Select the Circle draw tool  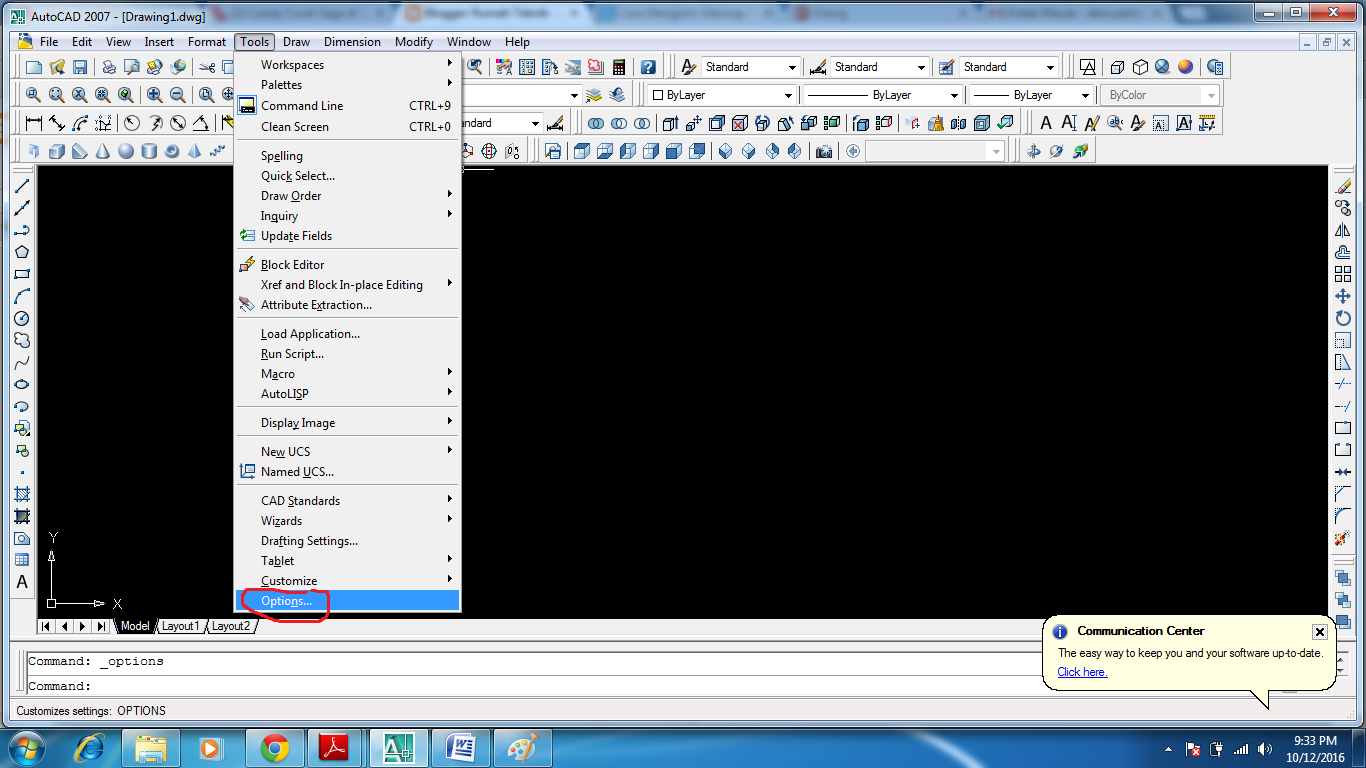point(22,318)
